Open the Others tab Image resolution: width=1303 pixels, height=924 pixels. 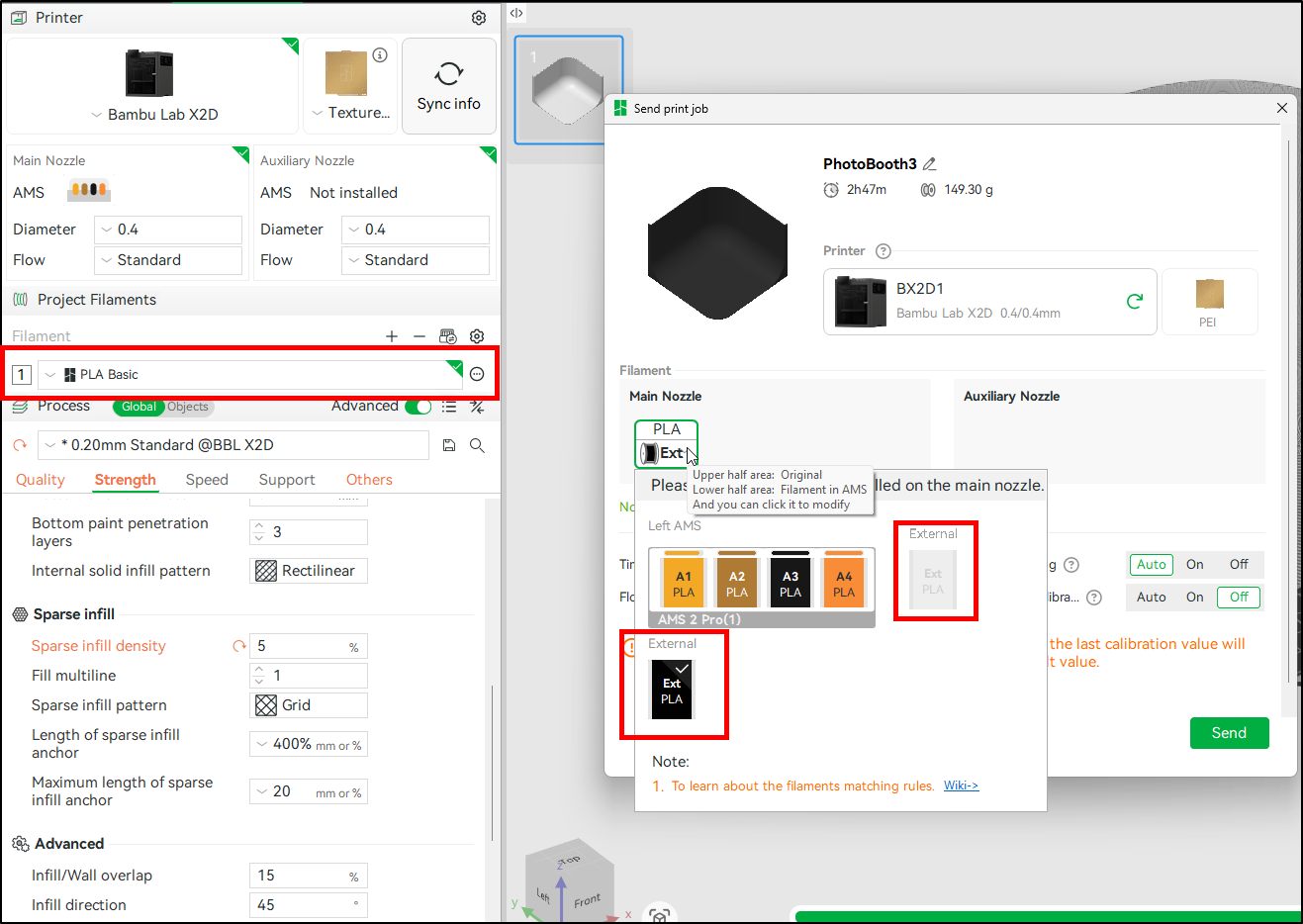[369, 480]
